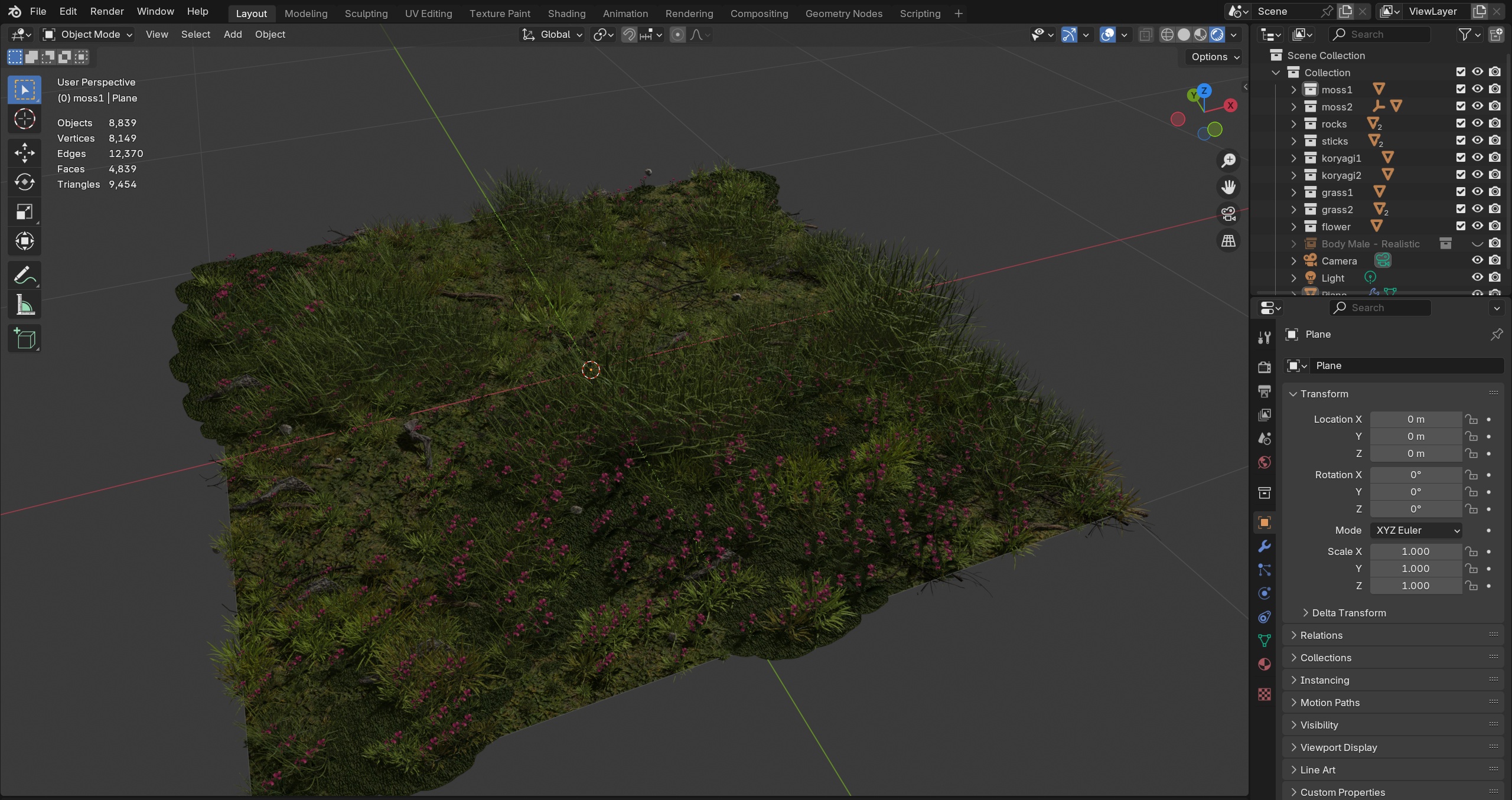Pin the Plane properties context
Screen dimensions: 1512x800
[1496, 335]
